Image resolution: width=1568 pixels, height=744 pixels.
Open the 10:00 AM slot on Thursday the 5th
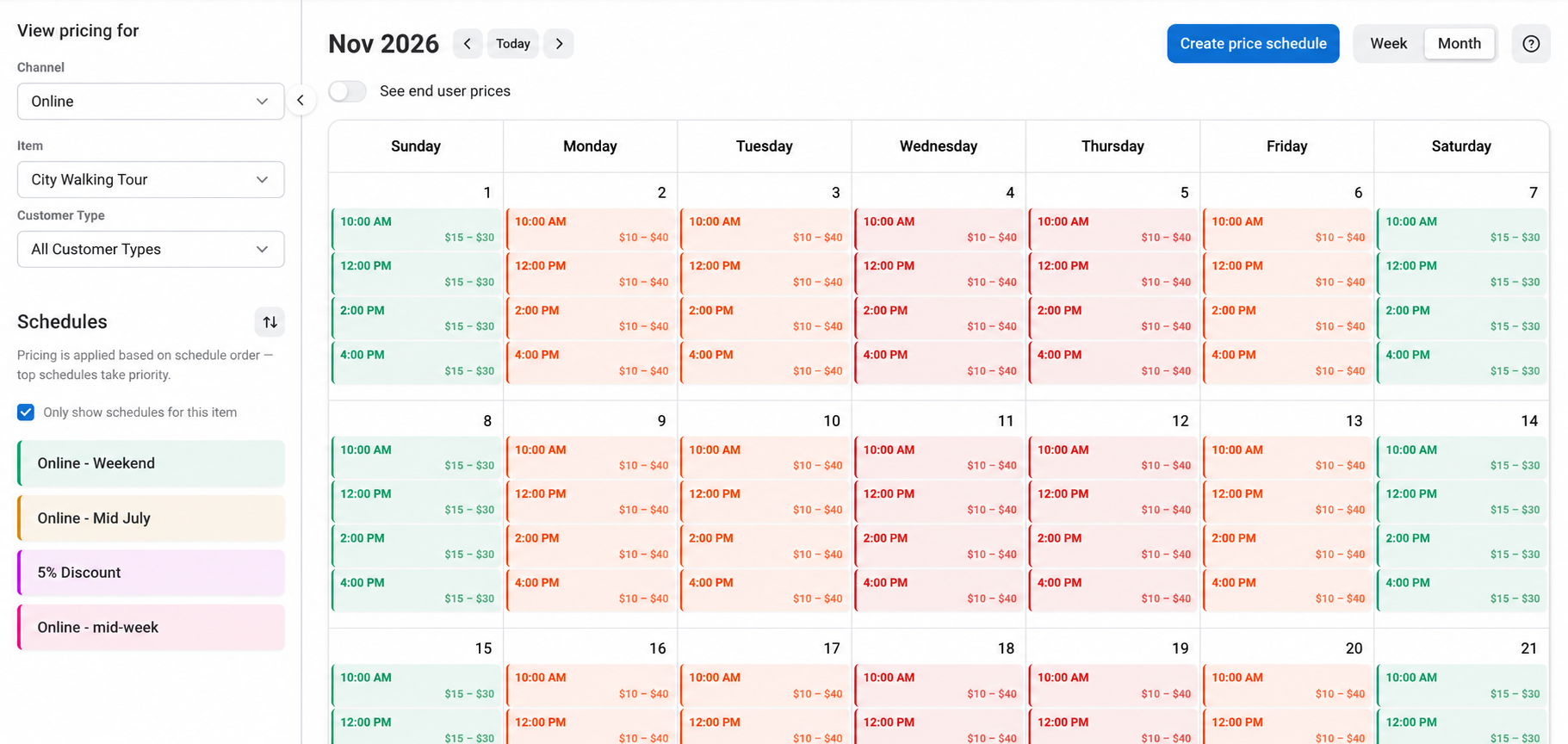pyautogui.click(x=1113, y=229)
